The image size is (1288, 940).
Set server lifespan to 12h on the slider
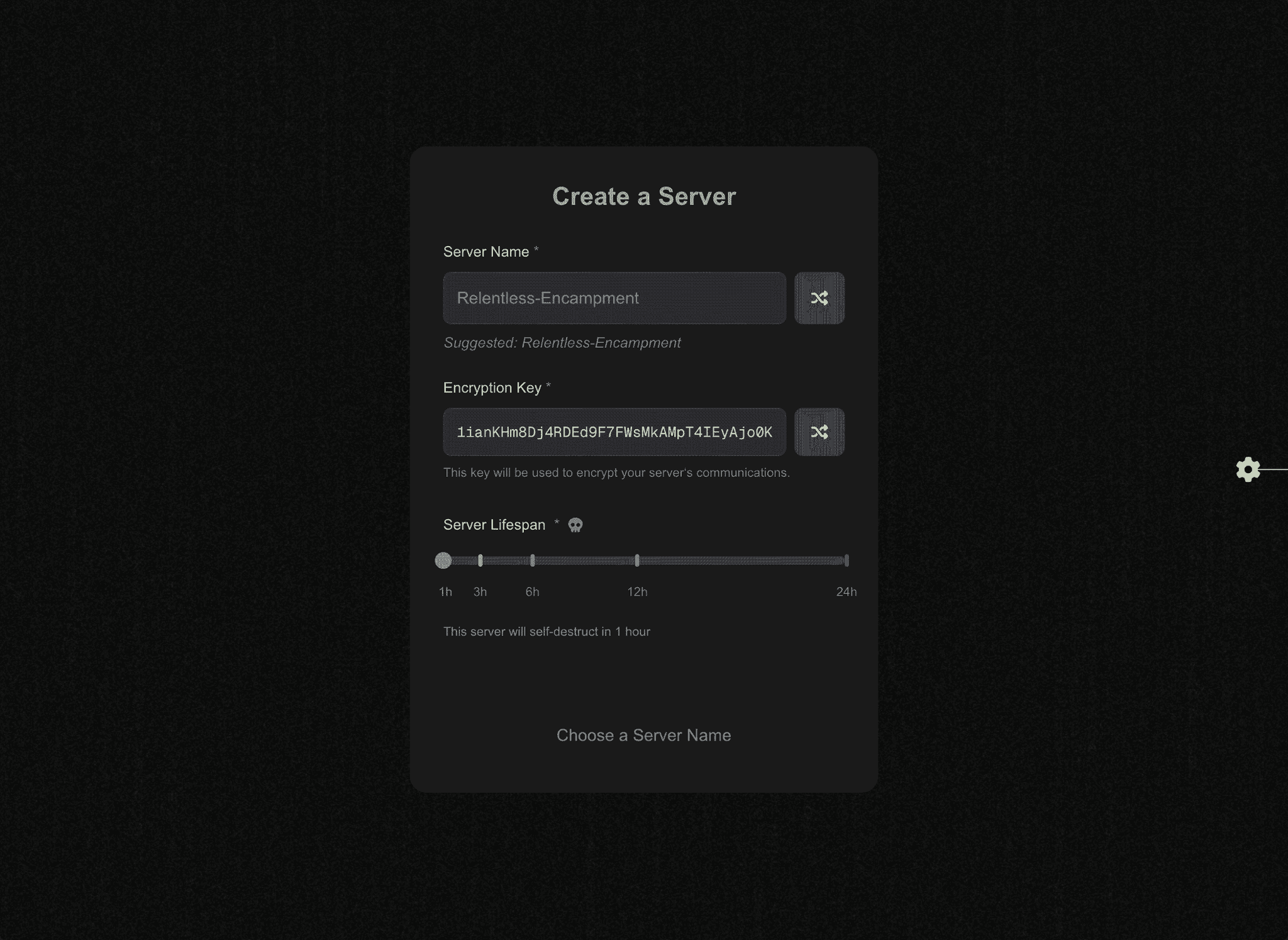coord(637,560)
